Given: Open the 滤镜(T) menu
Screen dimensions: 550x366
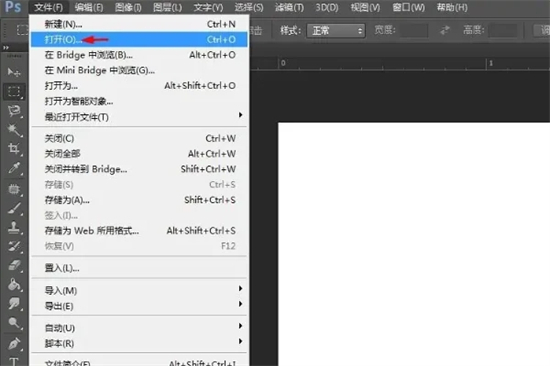Looking at the screenshot, I should coord(289,7).
